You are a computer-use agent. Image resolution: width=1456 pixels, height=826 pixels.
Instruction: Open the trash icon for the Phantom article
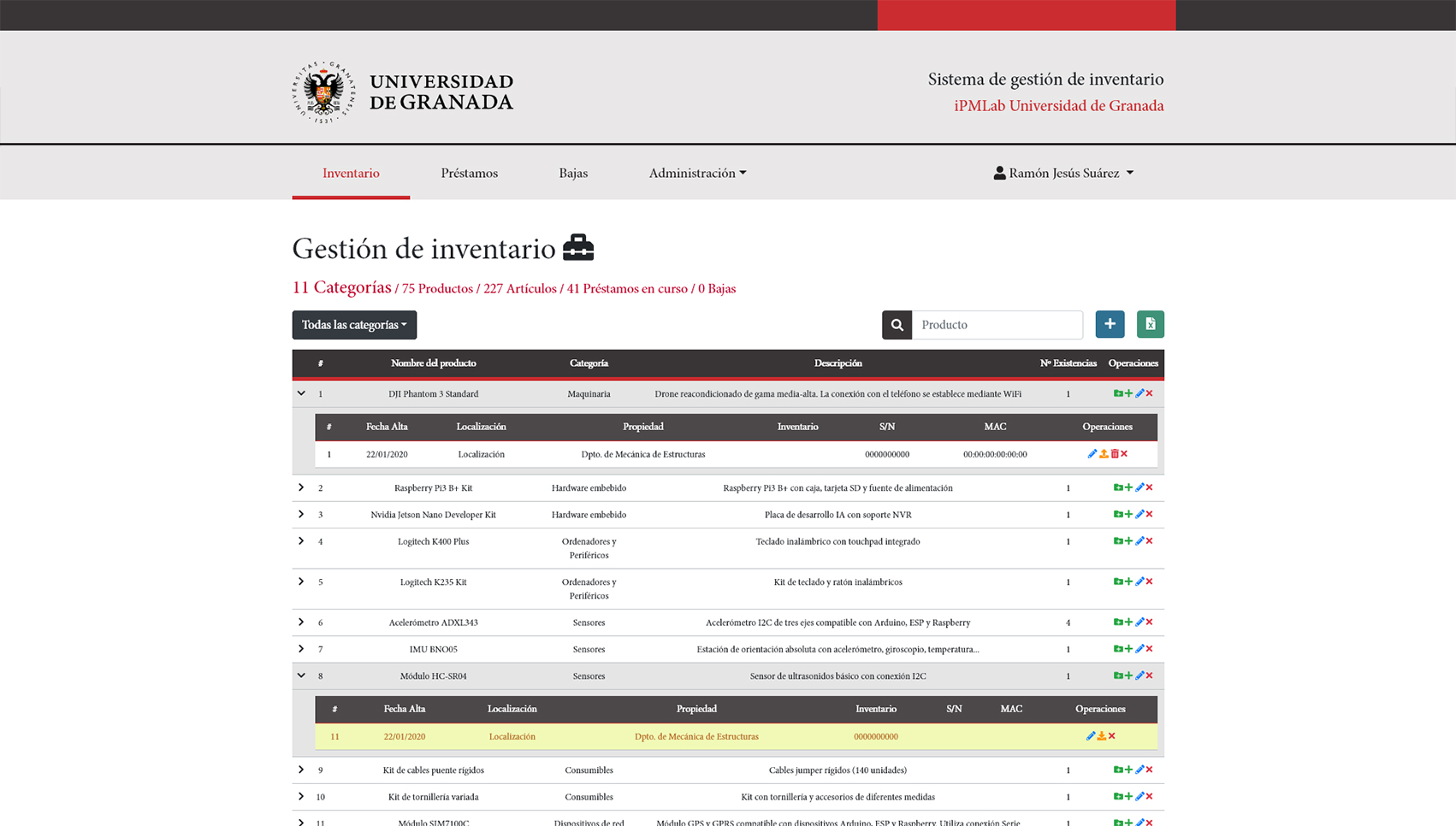(x=1115, y=454)
